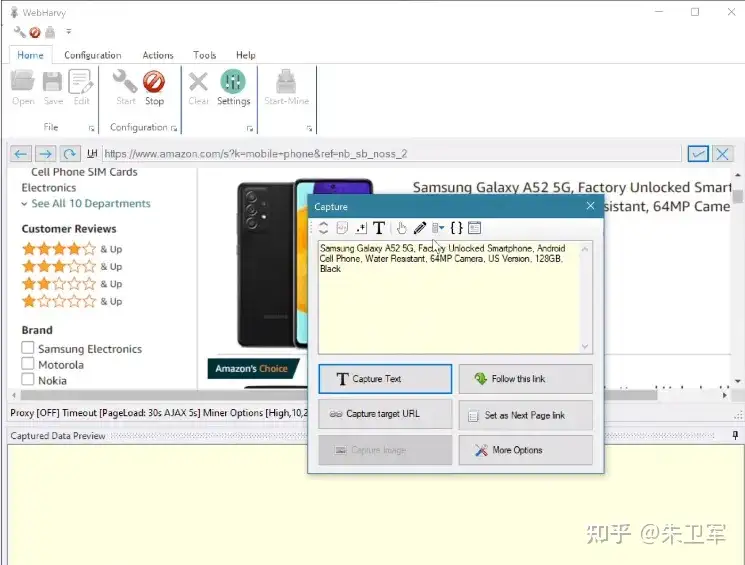
Task: Select the pencil edit icon in Capture toolbar
Action: [420, 228]
